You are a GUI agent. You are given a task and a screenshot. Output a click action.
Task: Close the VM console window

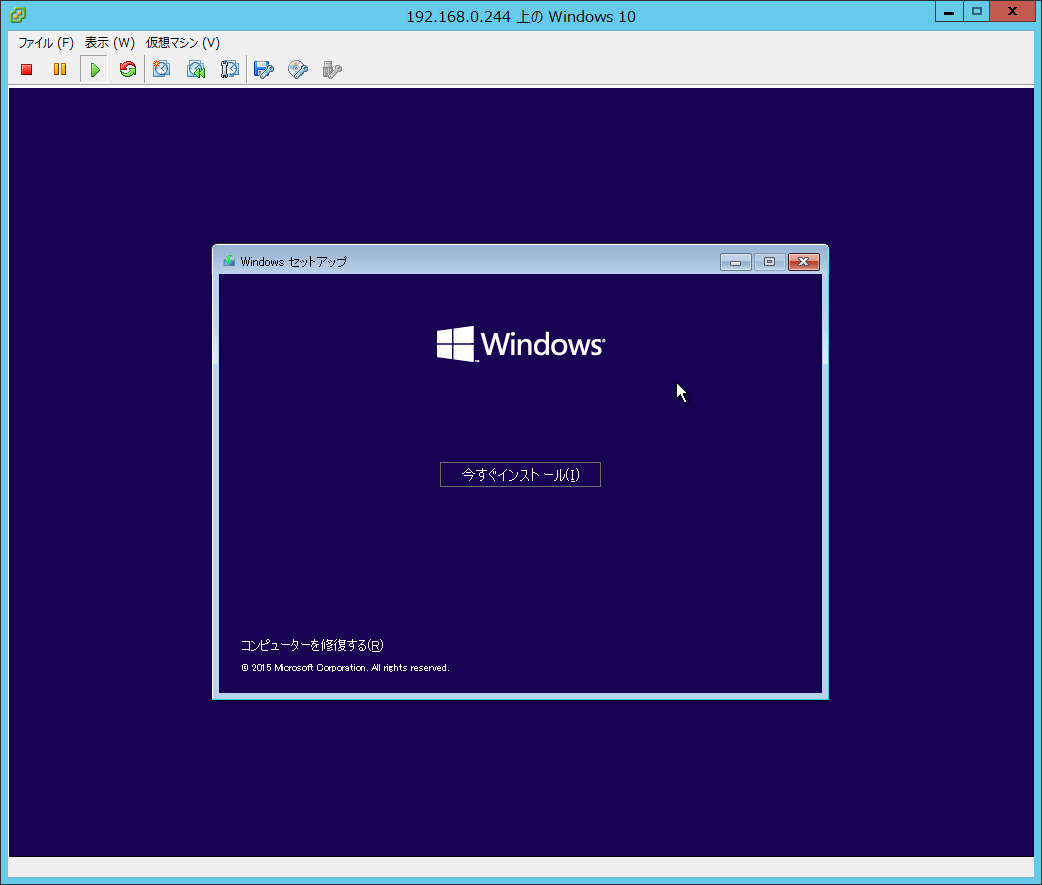click(x=1012, y=11)
